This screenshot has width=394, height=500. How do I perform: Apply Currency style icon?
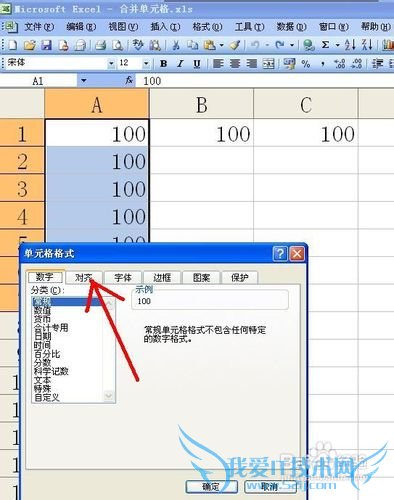point(289,63)
